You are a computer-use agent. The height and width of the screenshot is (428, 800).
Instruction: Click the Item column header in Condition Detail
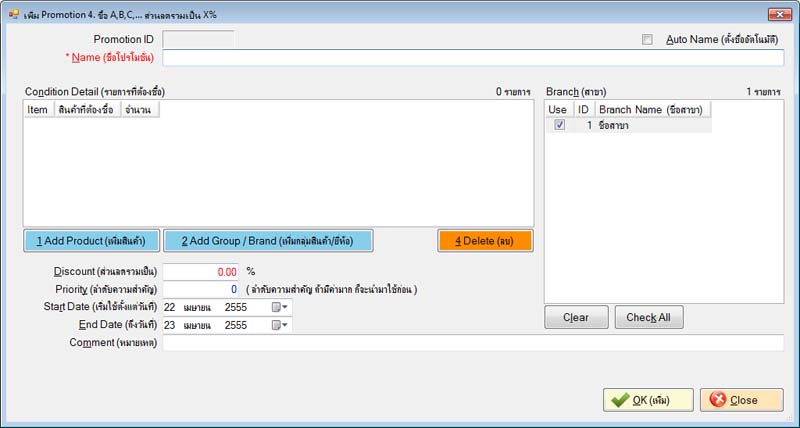pyautogui.click(x=38, y=109)
